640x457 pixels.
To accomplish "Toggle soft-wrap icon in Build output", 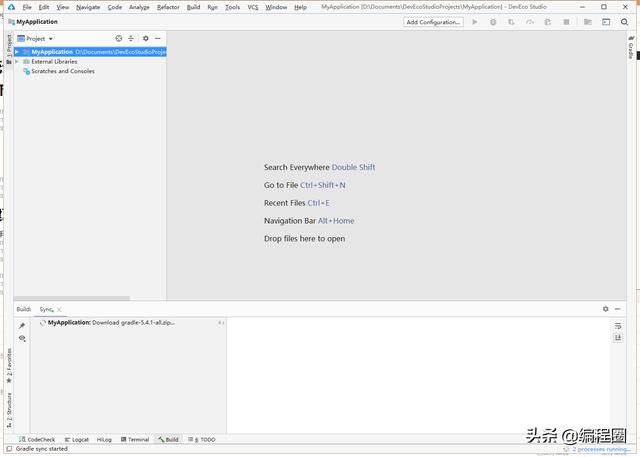I will pyautogui.click(x=618, y=326).
